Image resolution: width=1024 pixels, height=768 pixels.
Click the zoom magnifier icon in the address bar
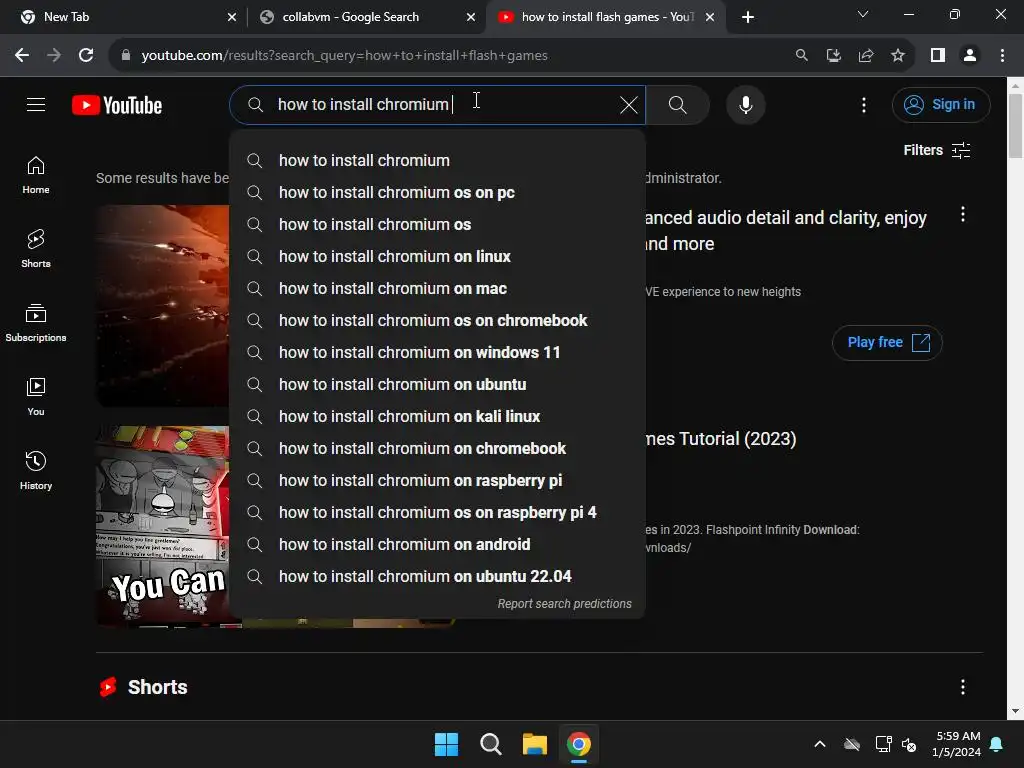pos(801,55)
